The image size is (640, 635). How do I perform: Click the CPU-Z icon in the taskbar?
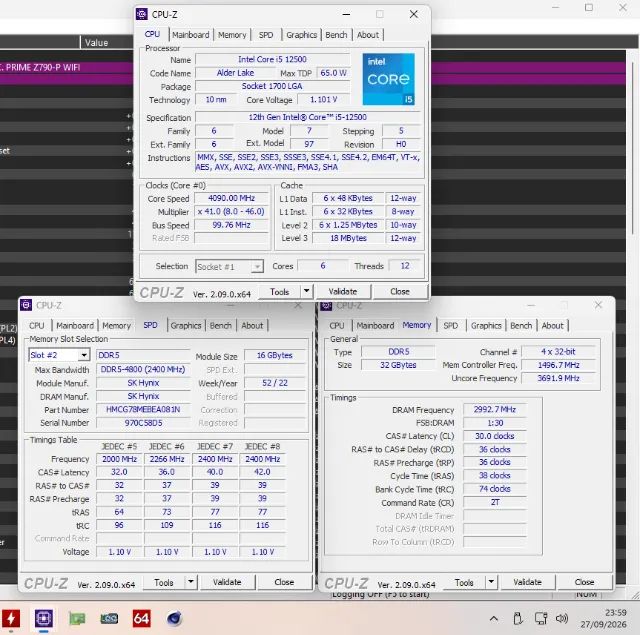pos(43,619)
